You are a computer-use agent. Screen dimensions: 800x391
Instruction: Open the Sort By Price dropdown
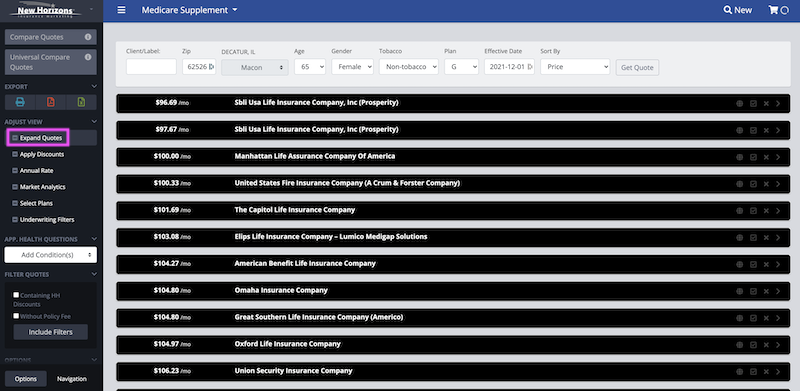575,67
